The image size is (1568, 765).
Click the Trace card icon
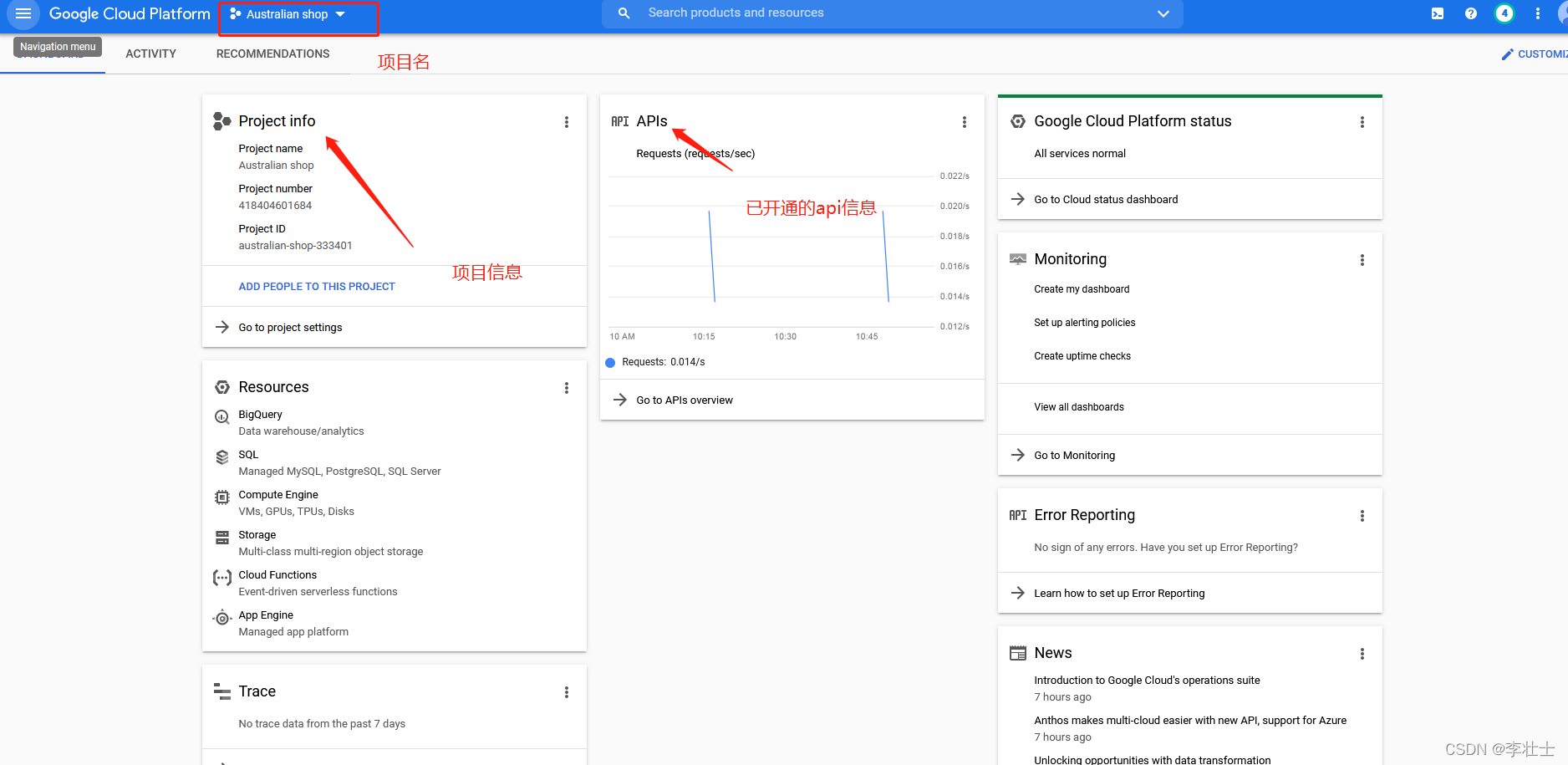(x=221, y=691)
